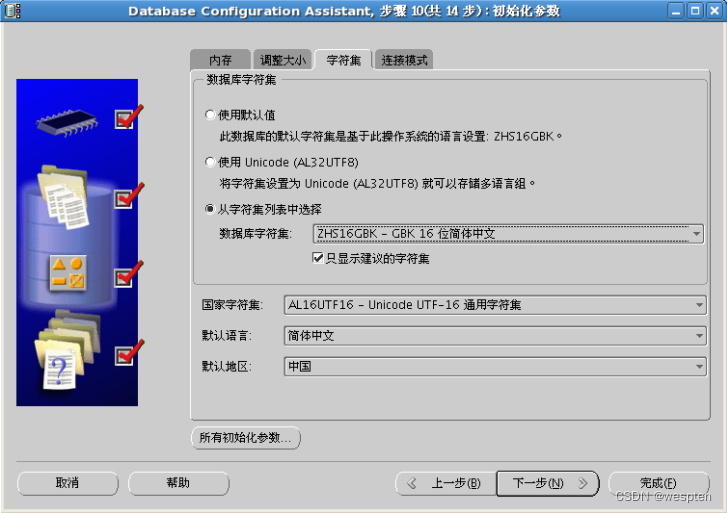Click the folder with documents icon on database cylinder
Image resolution: width=727 pixels, height=513 pixels.
[64, 197]
